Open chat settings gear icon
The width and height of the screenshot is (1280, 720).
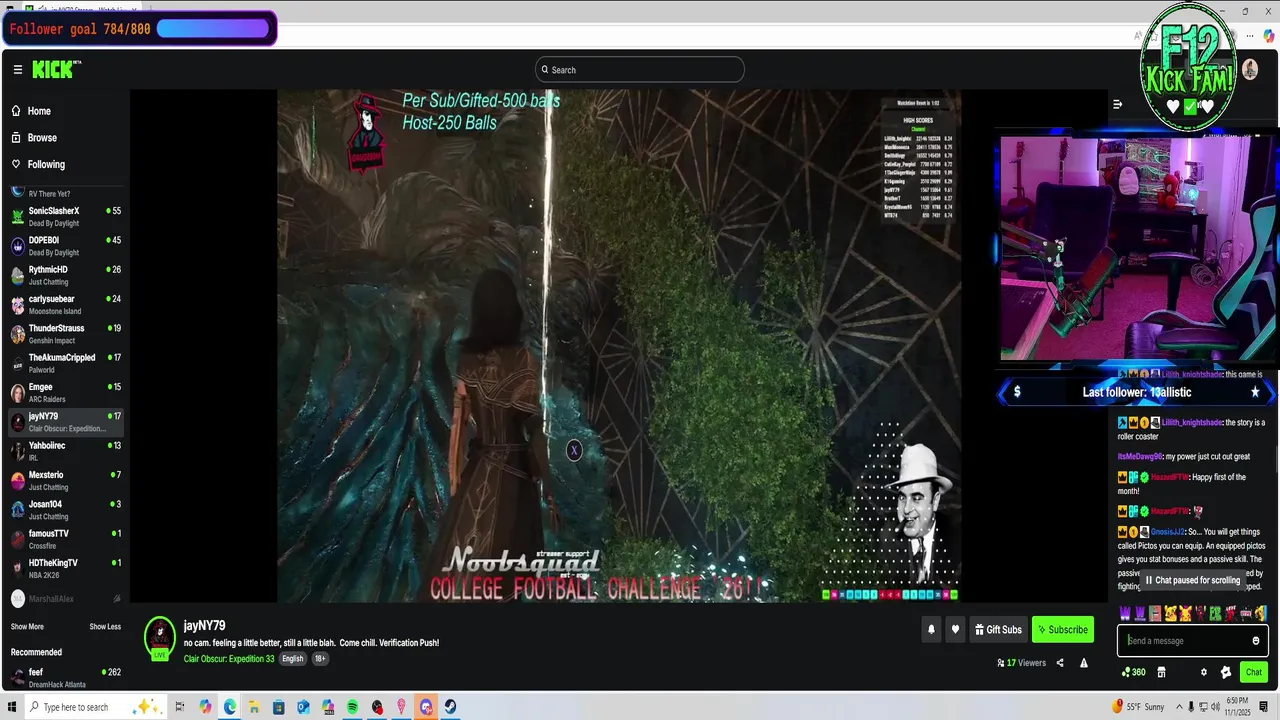pos(1204,672)
